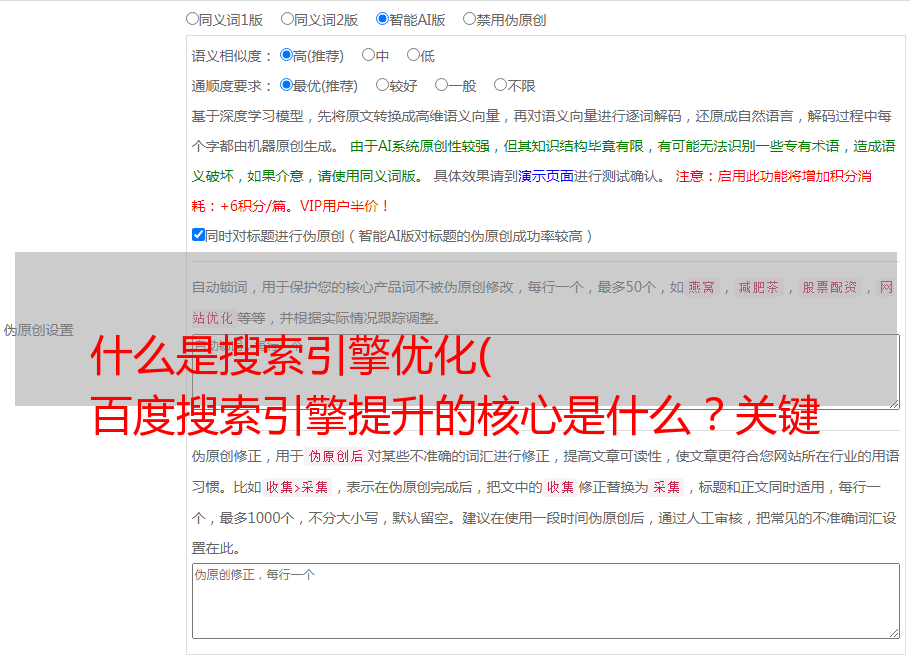This screenshot has width=911, height=658.
Task: Click the 语义相似度 label
Action: pyautogui.click(x=232, y=56)
